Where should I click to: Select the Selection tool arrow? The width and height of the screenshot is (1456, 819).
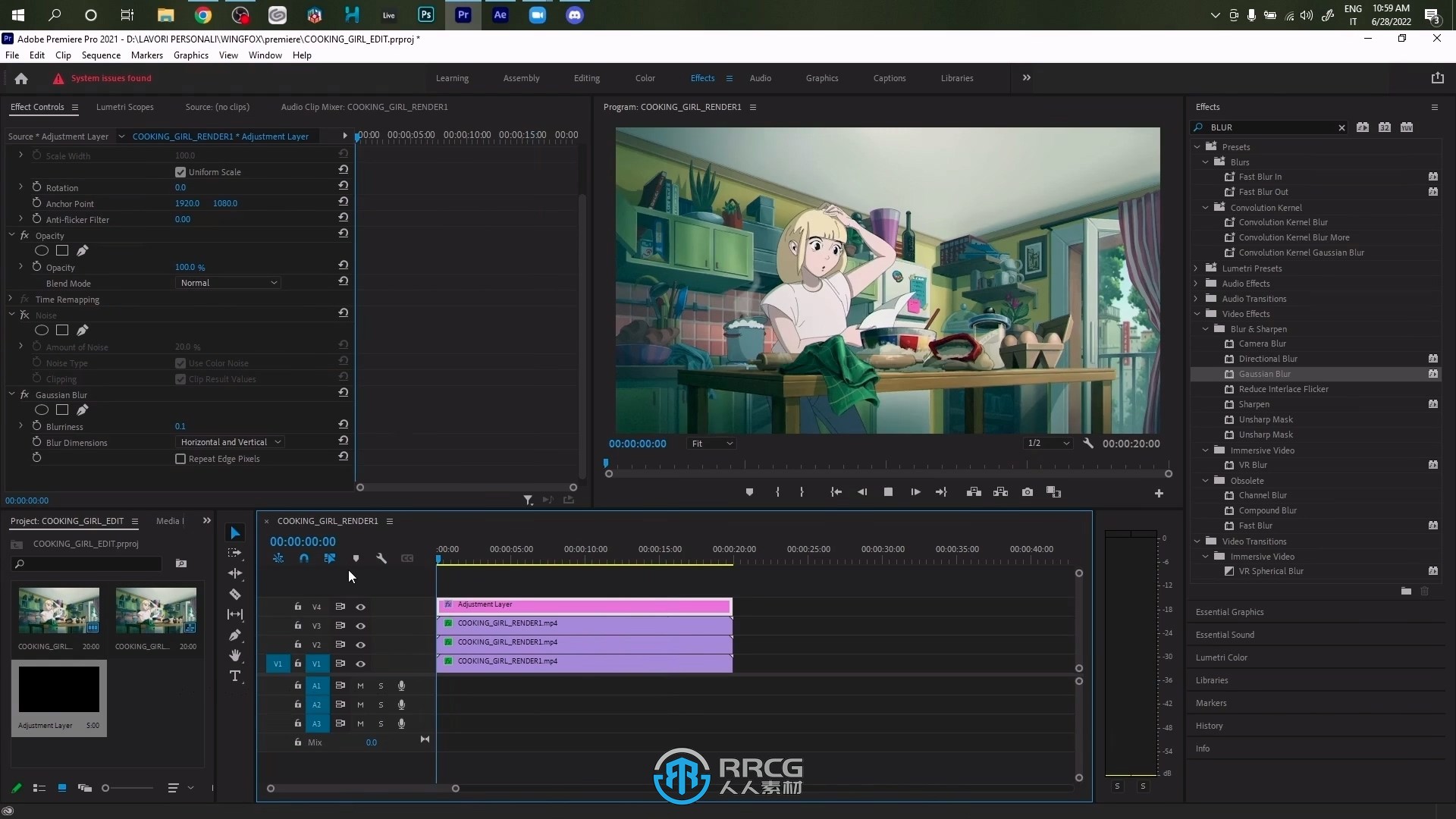235,533
